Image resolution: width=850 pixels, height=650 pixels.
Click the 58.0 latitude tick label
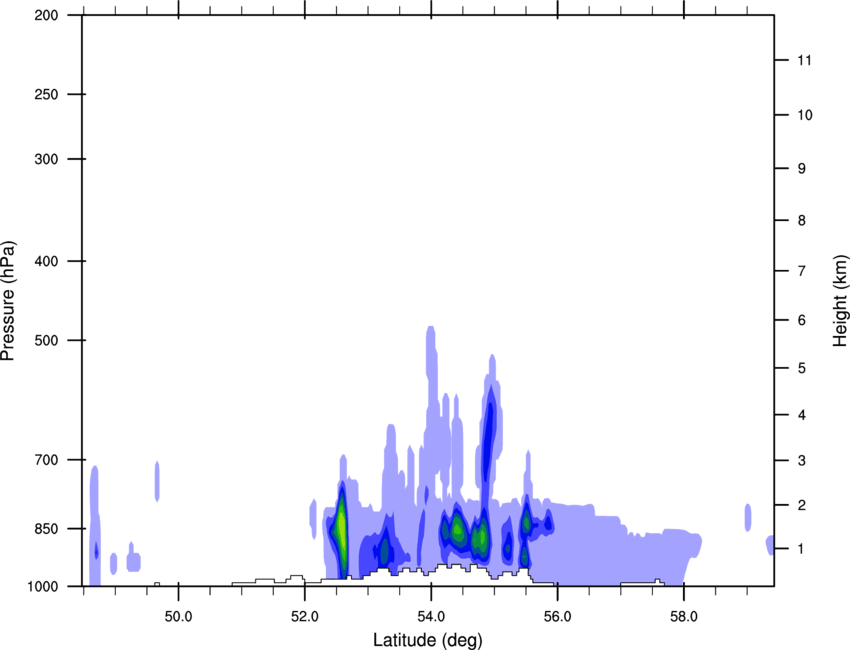(x=684, y=617)
